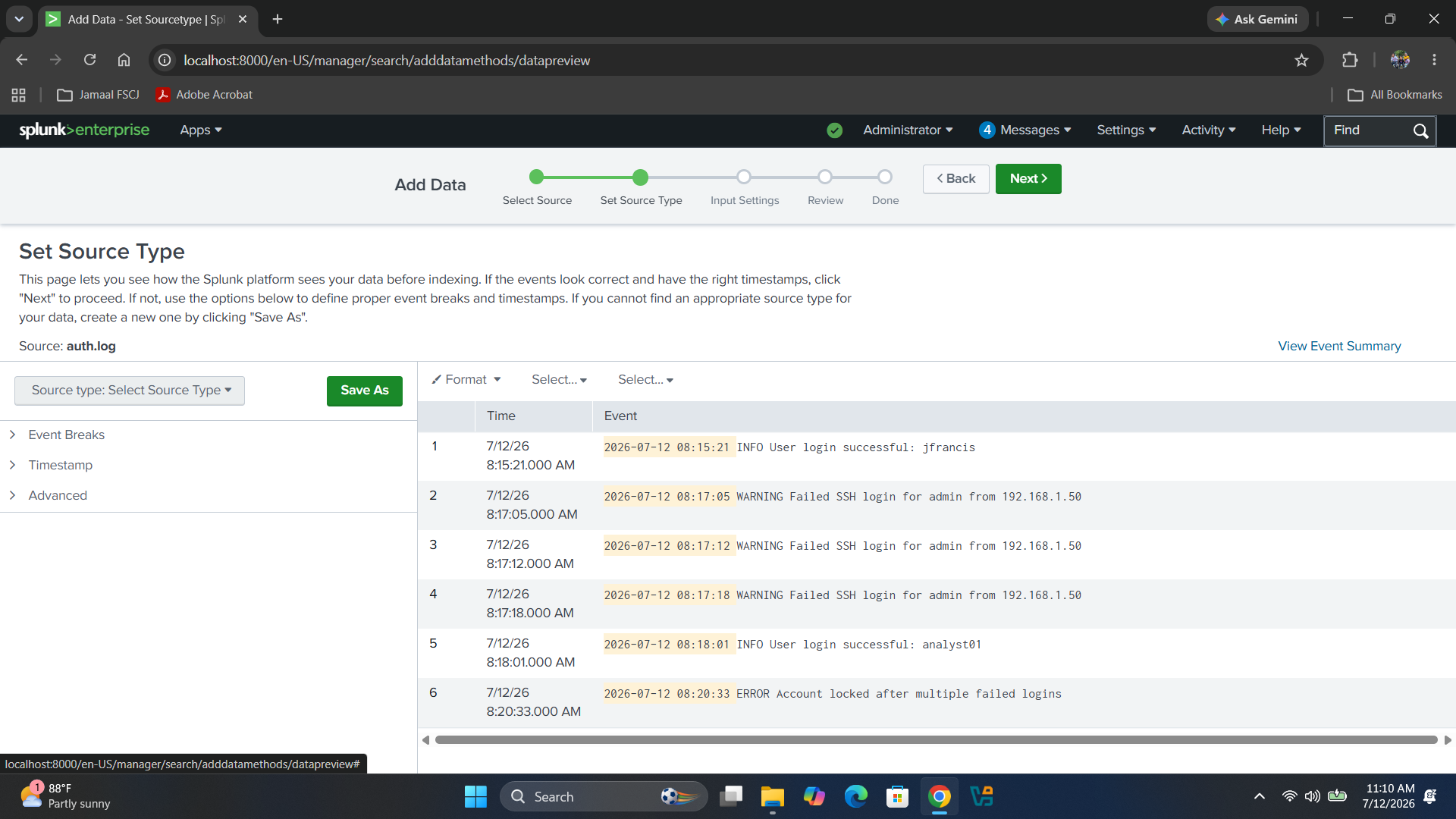View site information icon in address bar
The image size is (1456, 819).
pyautogui.click(x=165, y=60)
